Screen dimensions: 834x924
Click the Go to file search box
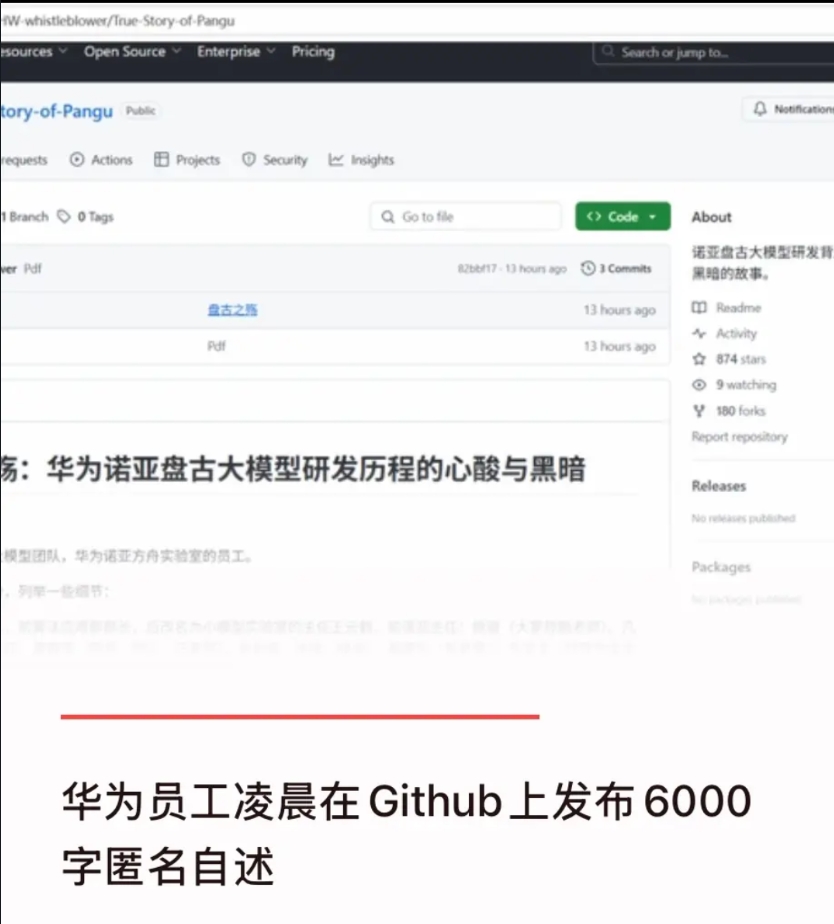tap(466, 217)
